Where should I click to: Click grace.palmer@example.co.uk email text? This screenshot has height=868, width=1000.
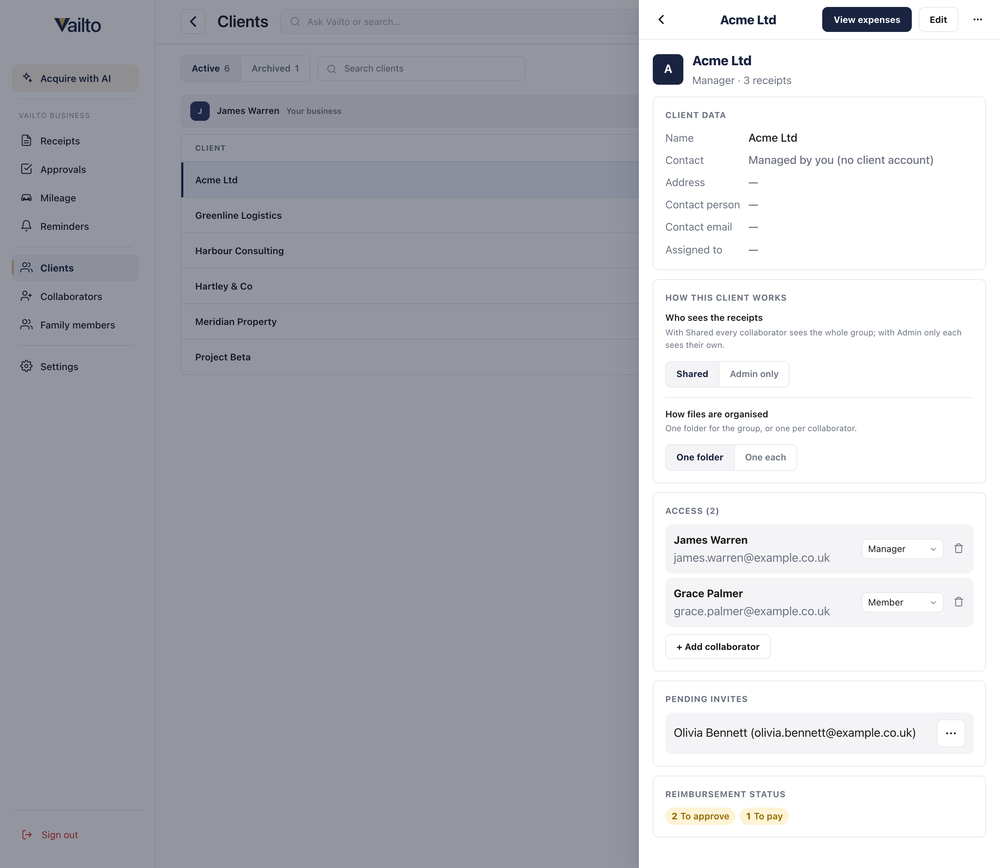click(751, 612)
